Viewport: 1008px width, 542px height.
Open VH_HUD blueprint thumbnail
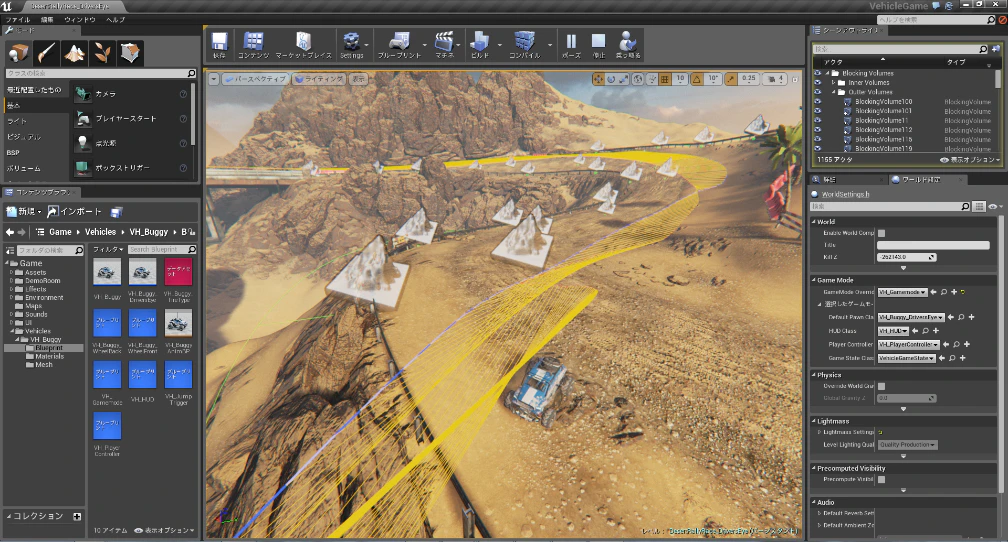coord(142,375)
